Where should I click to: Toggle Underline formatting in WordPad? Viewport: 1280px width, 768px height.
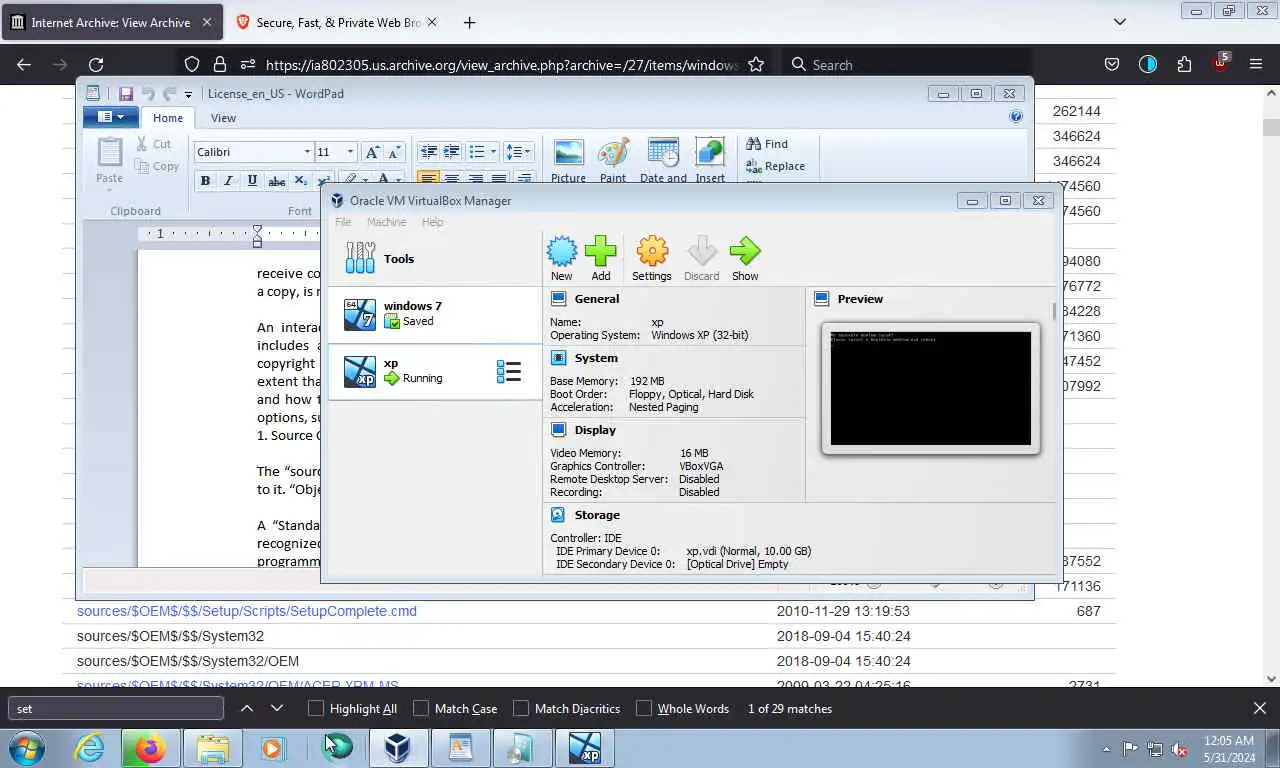[252, 181]
